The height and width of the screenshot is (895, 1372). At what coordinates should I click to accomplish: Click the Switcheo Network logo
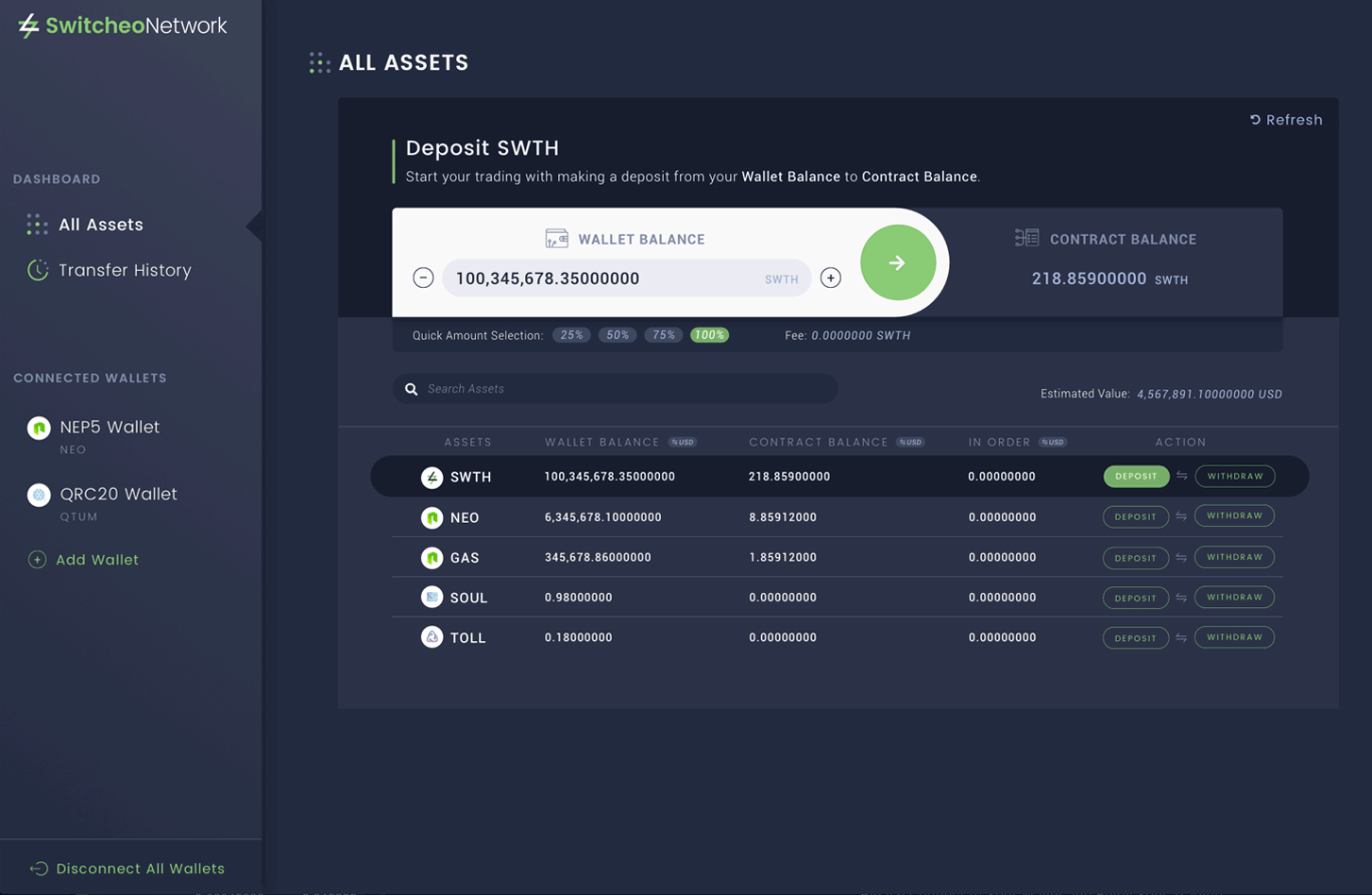coord(123,25)
